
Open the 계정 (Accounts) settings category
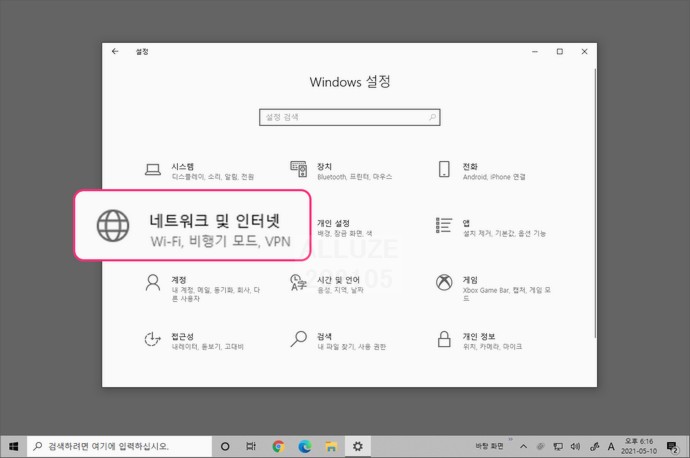202,288
